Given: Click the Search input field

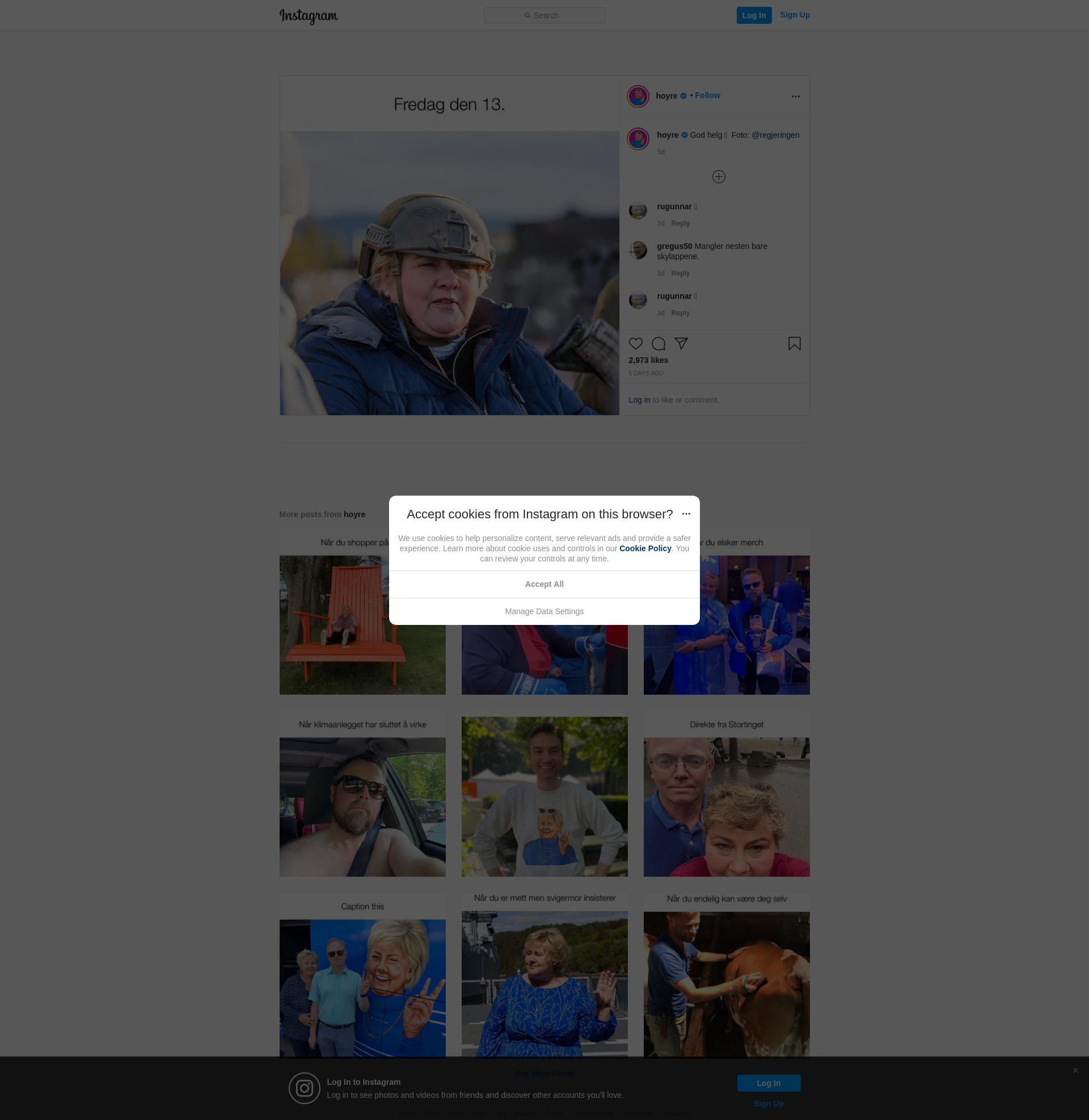Looking at the screenshot, I should pyautogui.click(x=544, y=15).
